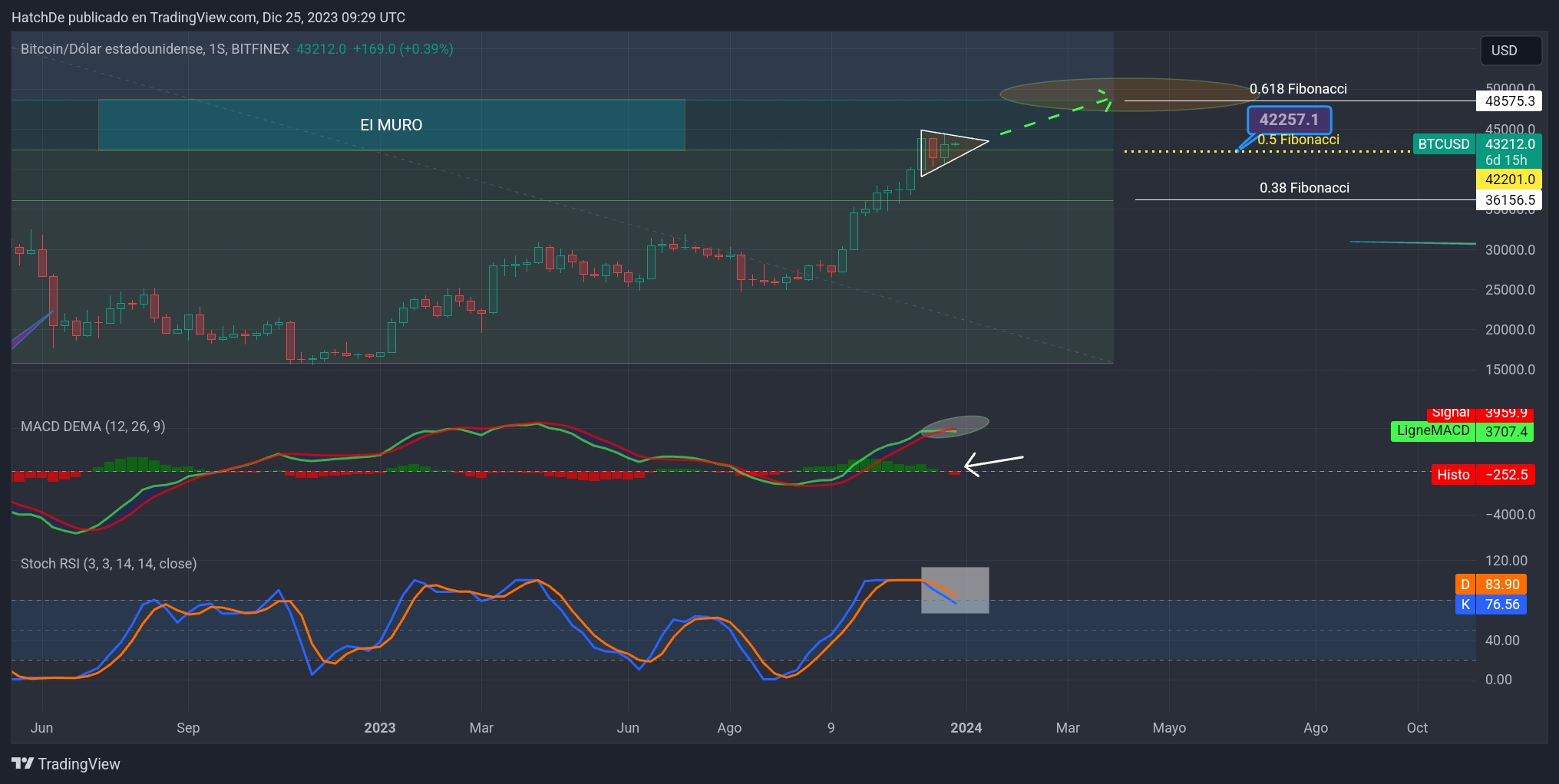Click the 2024 mark on the time axis

966,728
